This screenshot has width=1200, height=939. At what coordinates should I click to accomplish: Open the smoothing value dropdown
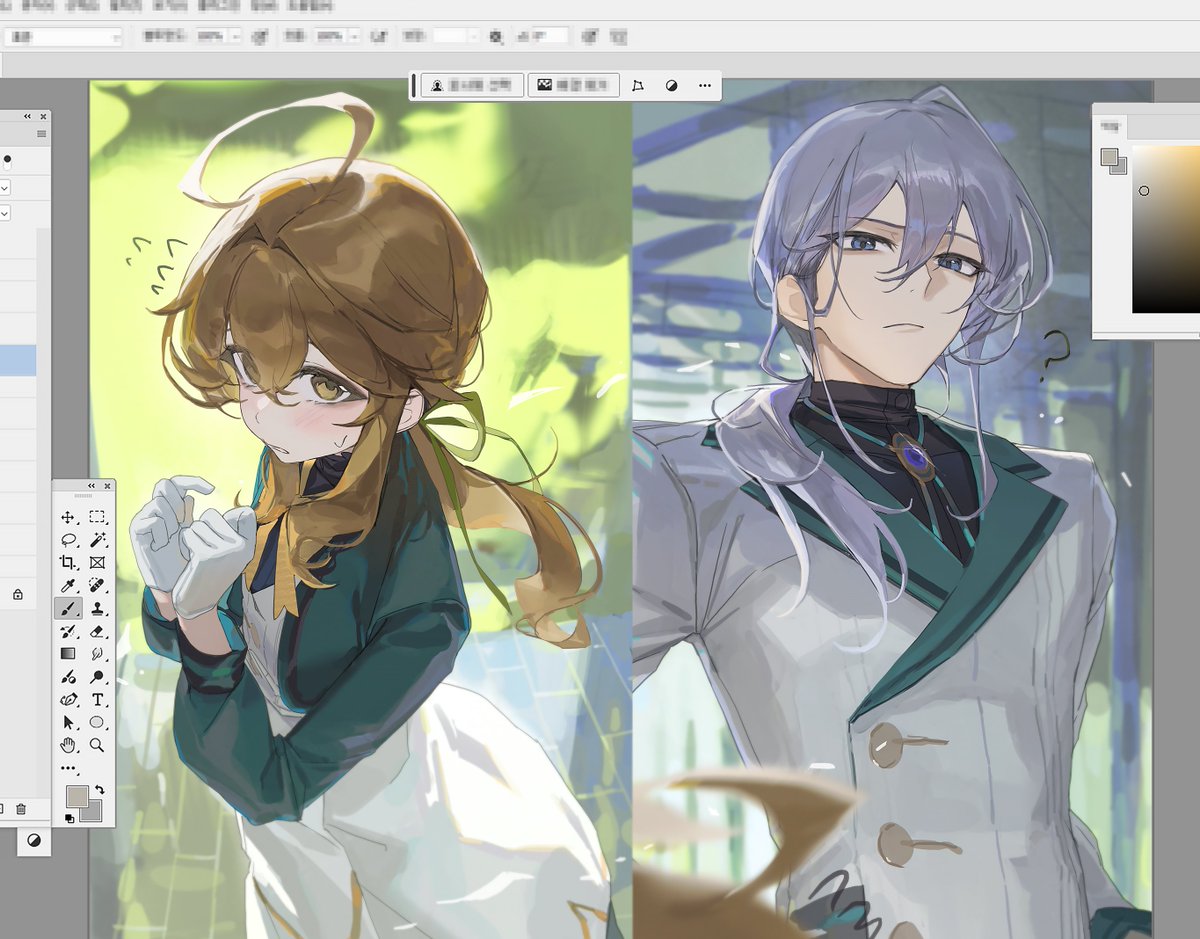(x=474, y=36)
